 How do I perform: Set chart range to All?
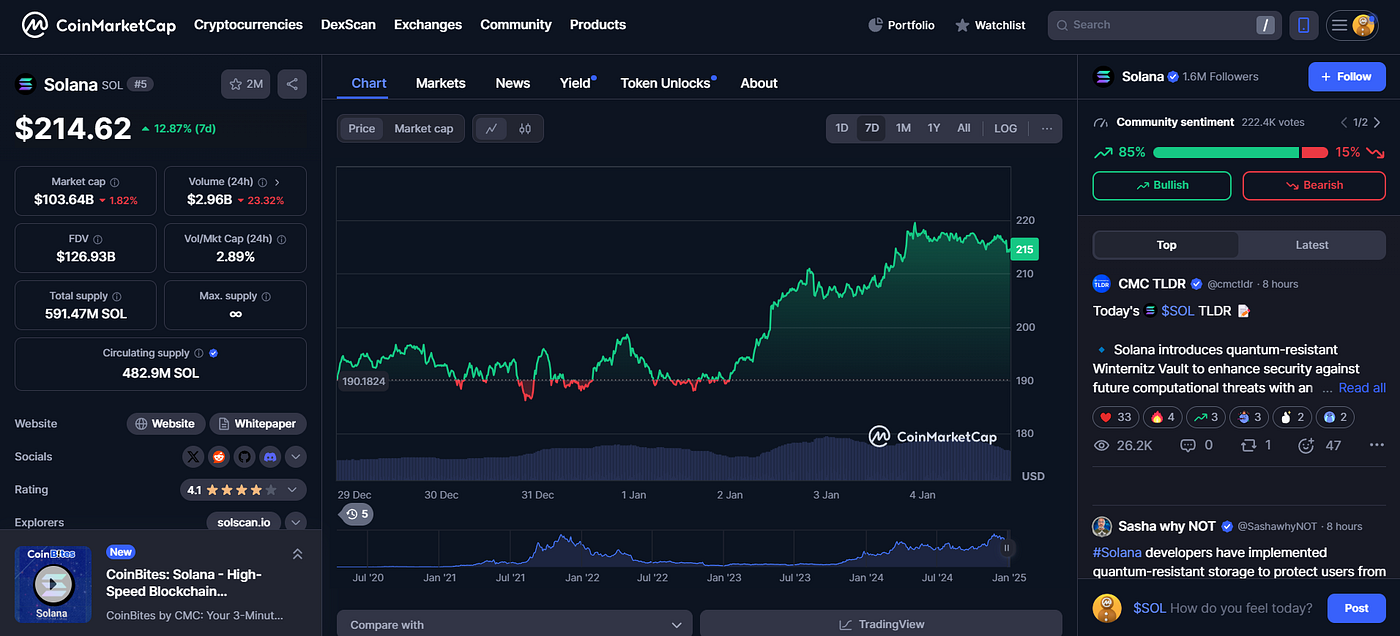click(964, 128)
